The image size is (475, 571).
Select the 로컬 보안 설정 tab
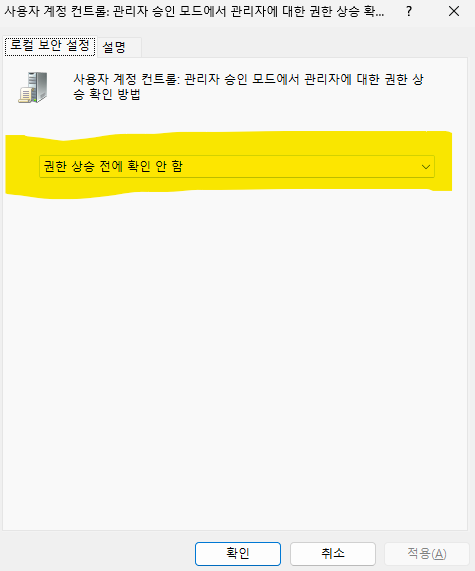click(x=50, y=46)
